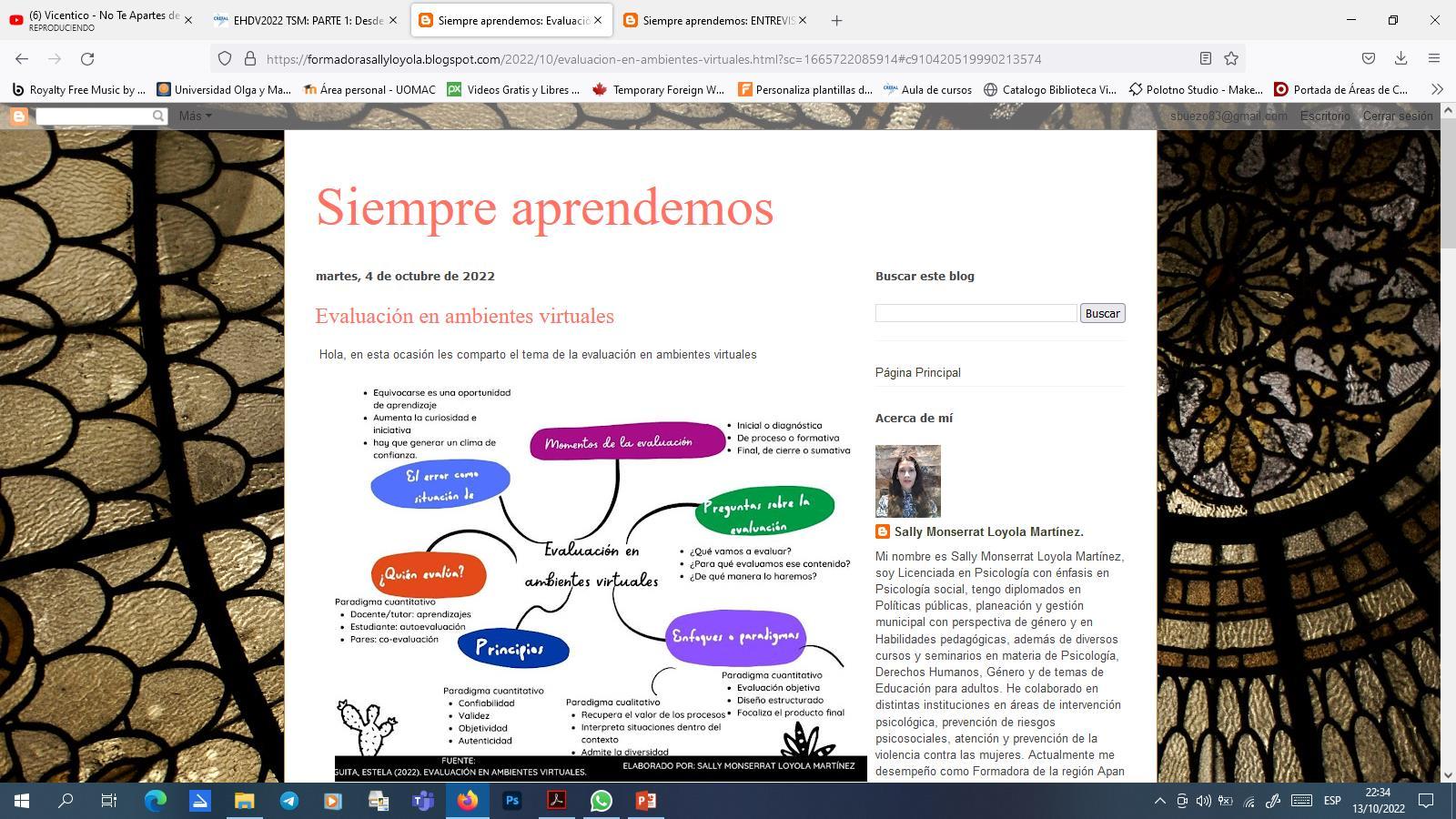Image resolution: width=1456 pixels, height=819 pixels.
Task: Open a new browser tab
Action: tap(836, 20)
